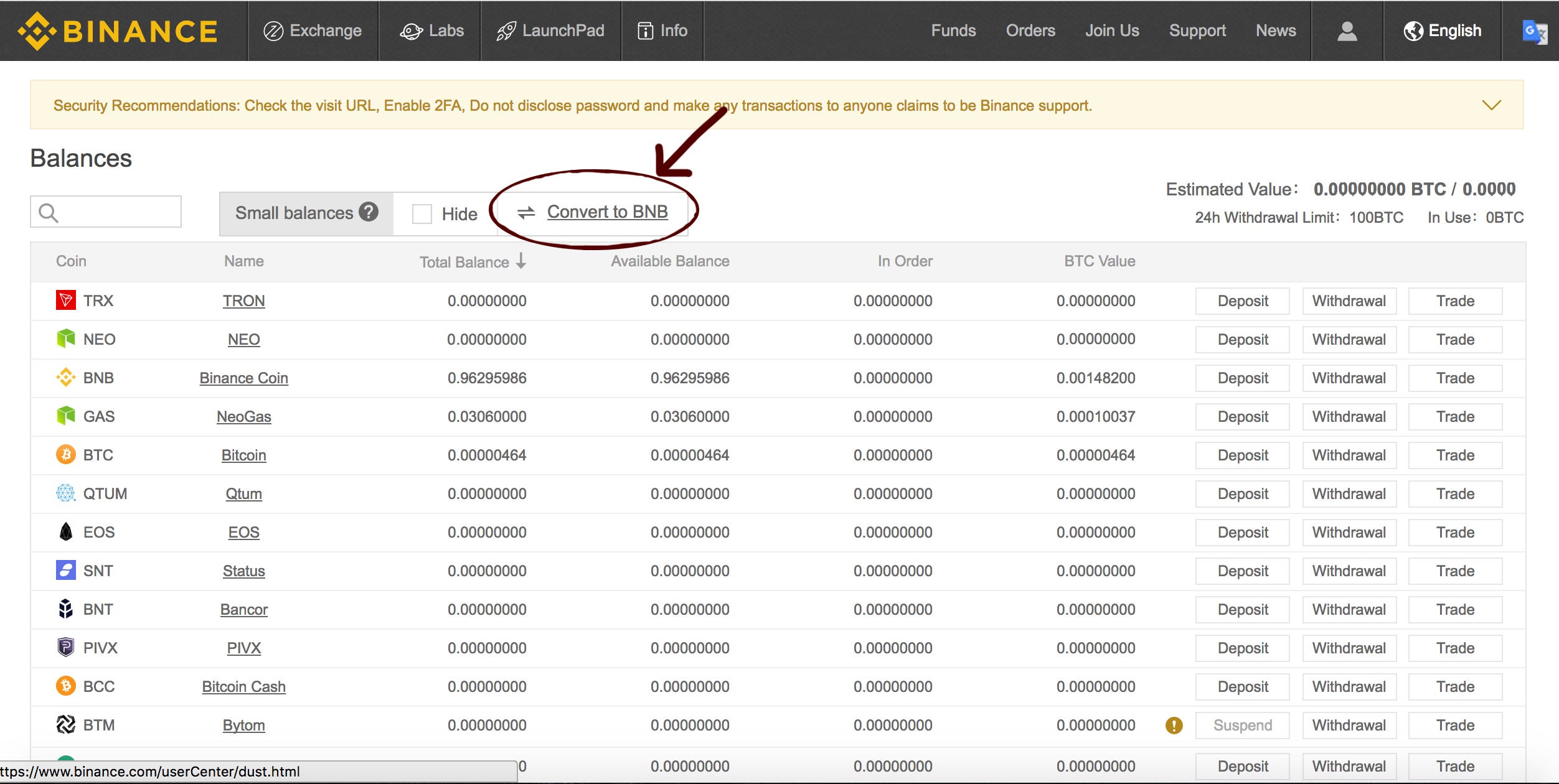Image resolution: width=1559 pixels, height=784 pixels.
Task: Click the PIVX coin icon
Action: point(65,648)
